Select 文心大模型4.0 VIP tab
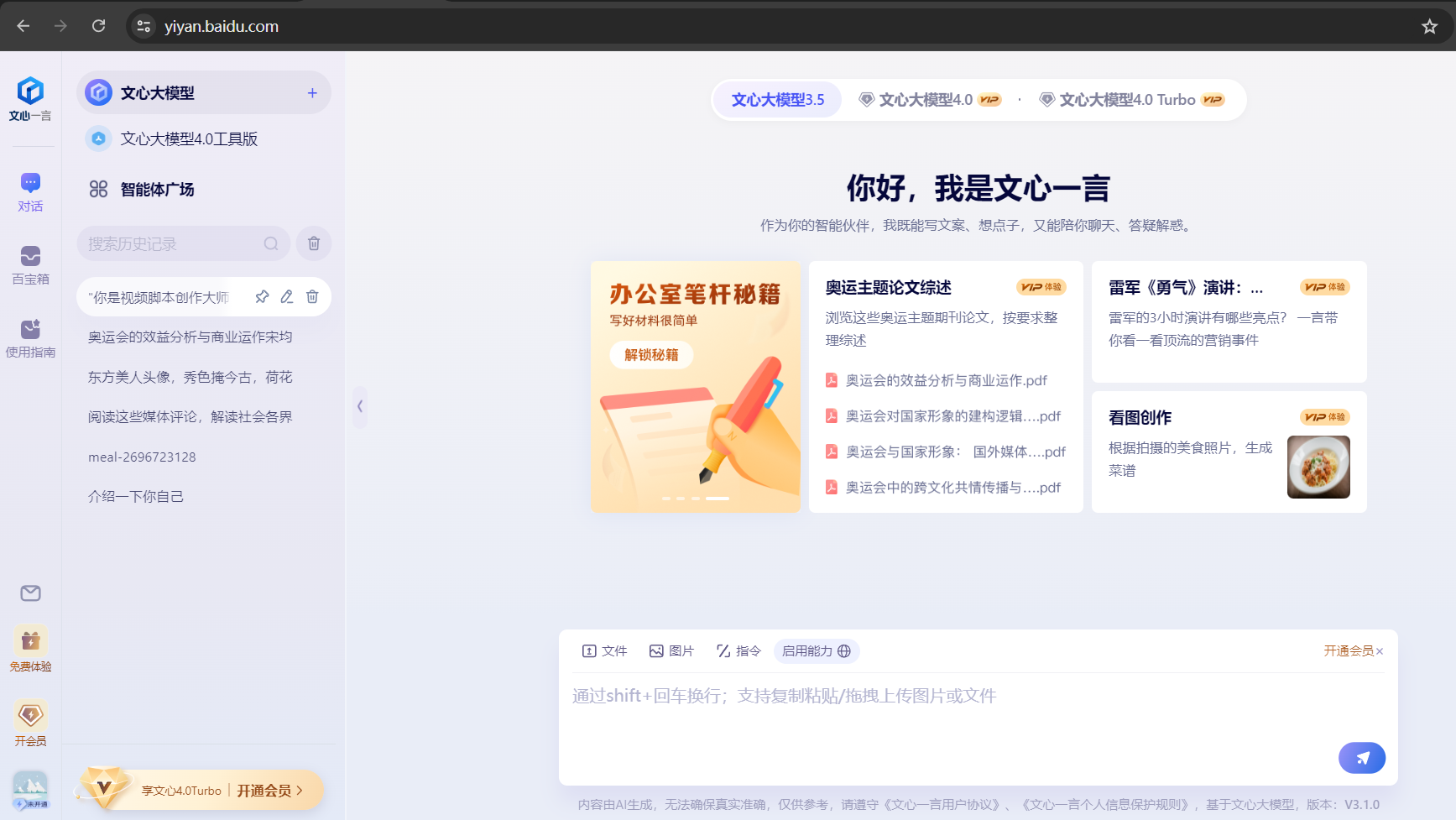Image resolution: width=1456 pixels, height=820 pixels. 930,100
